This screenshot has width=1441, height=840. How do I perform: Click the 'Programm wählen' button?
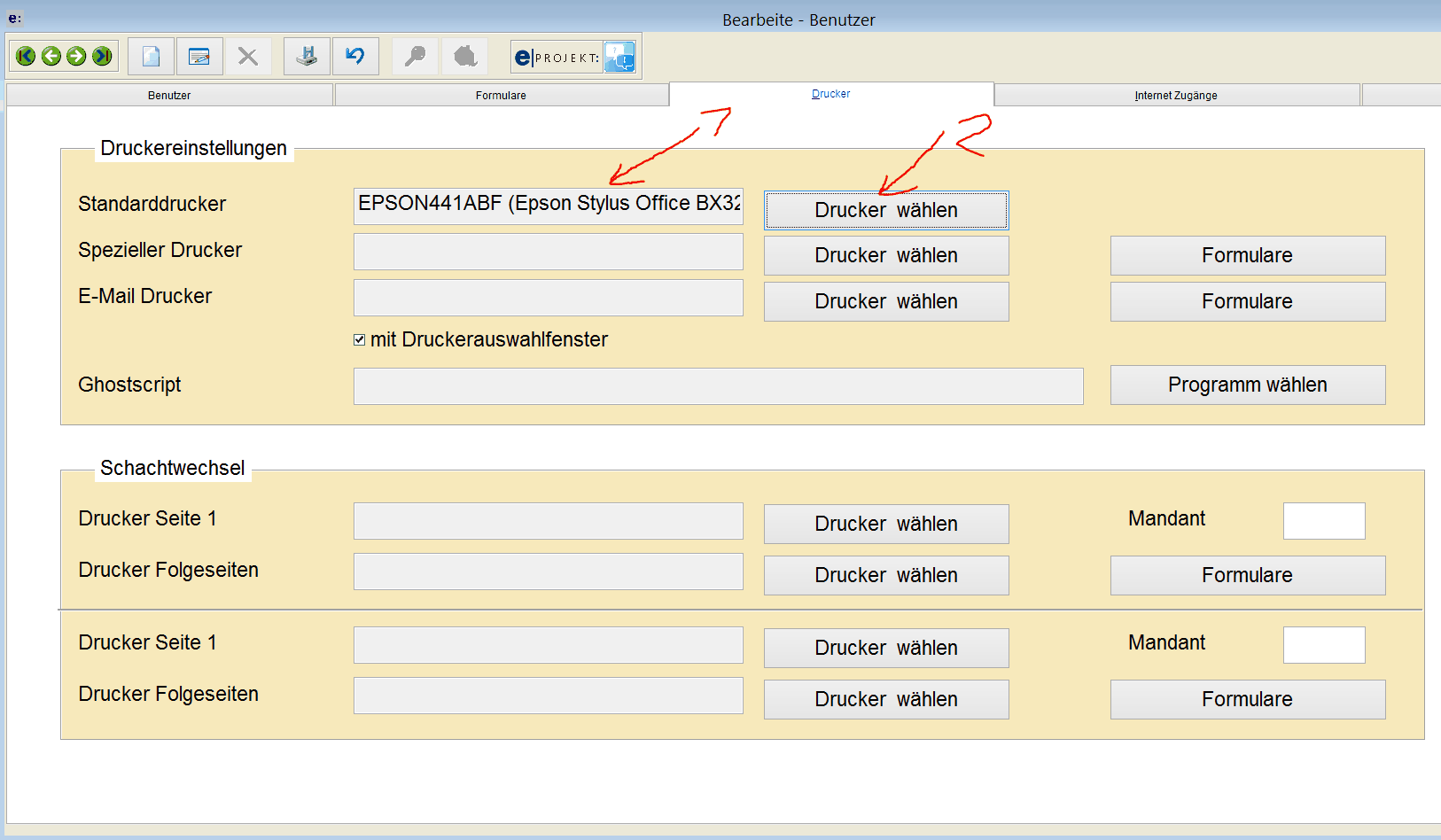tap(1248, 385)
